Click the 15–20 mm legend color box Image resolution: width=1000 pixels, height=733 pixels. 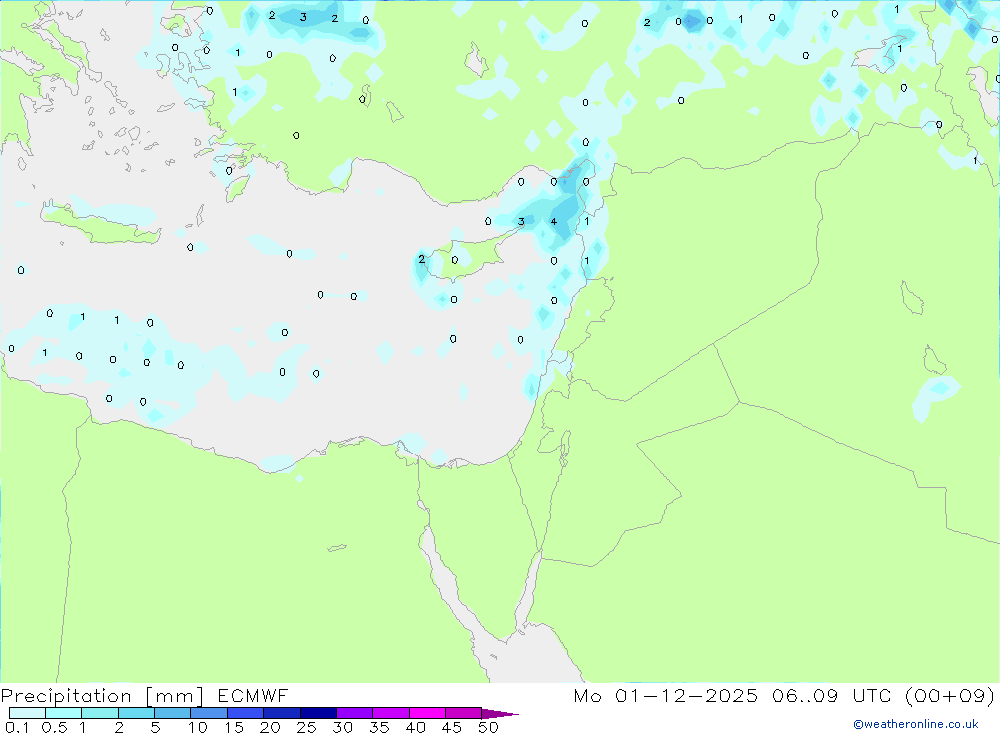(x=245, y=713)
